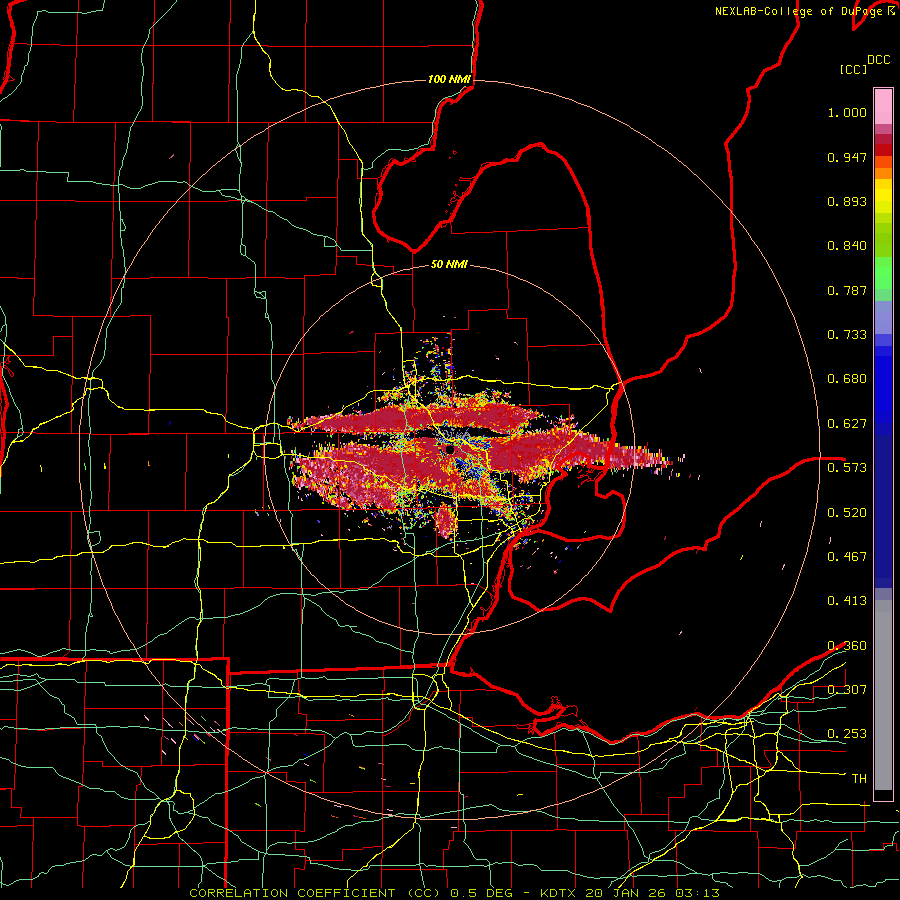Screen dimensions: 900x900
Task: Click the 0.947 legend value
Action: pos(847,157)
